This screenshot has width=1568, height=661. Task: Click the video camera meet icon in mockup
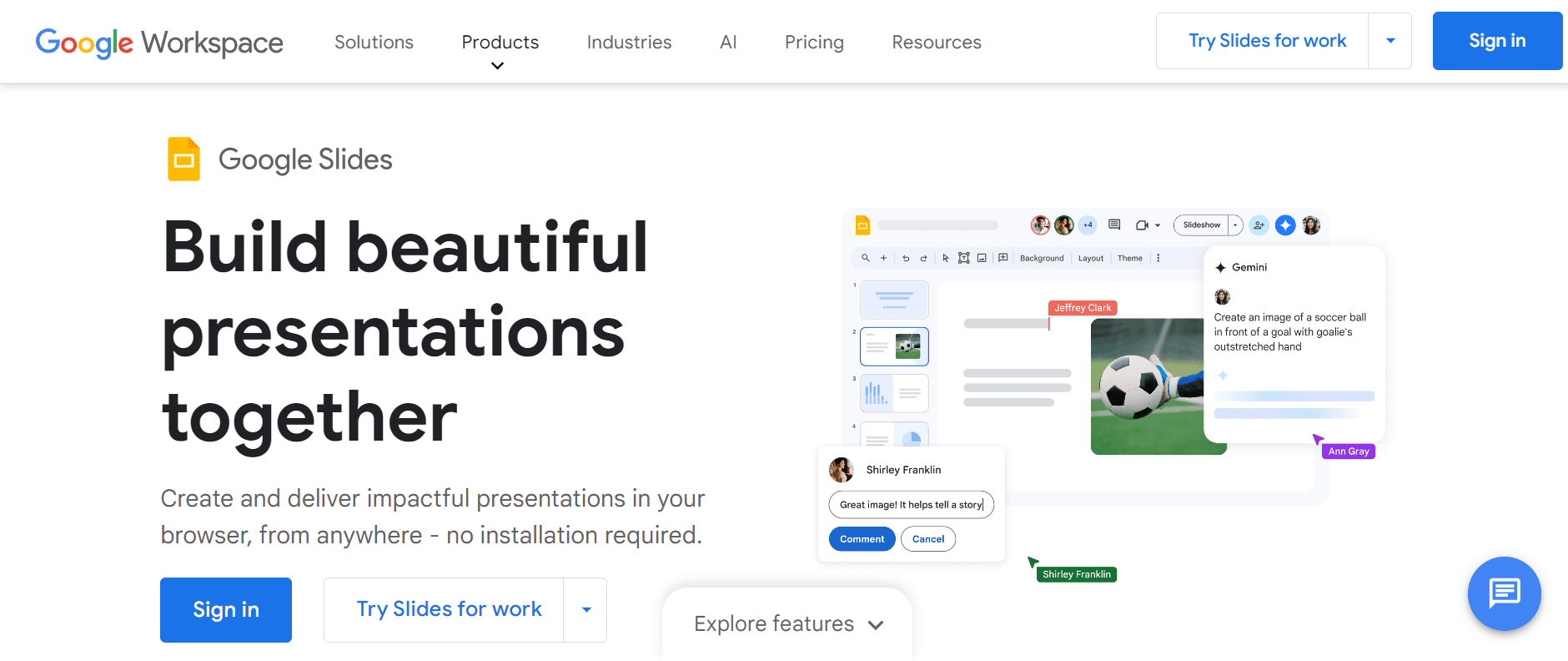pyautogui.click(x=1142, y=225)
